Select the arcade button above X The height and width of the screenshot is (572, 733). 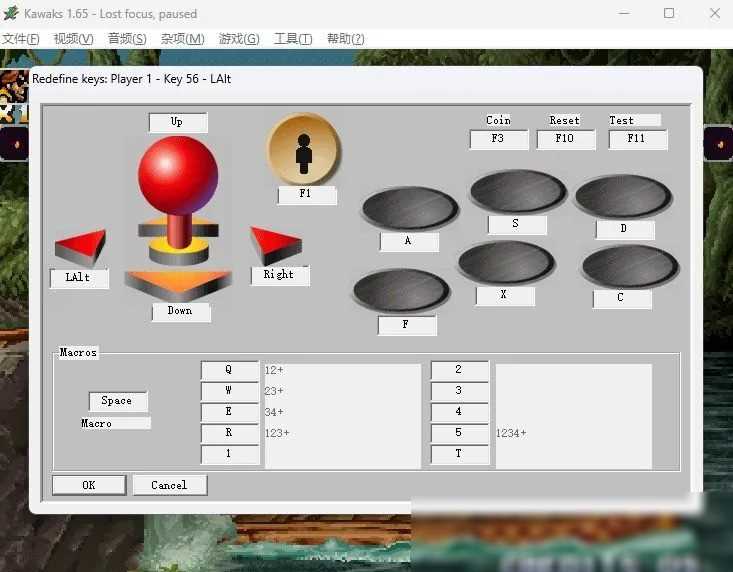505,262
